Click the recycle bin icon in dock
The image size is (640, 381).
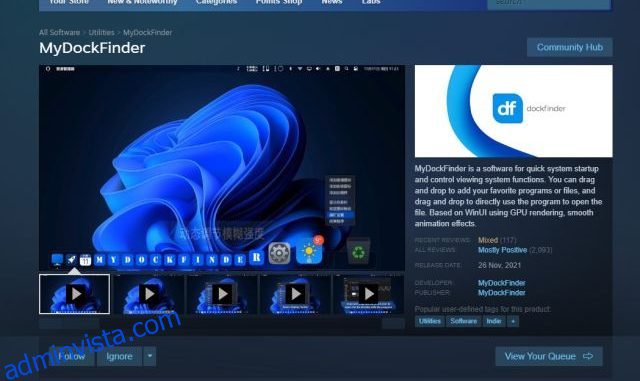pos(358,252)
